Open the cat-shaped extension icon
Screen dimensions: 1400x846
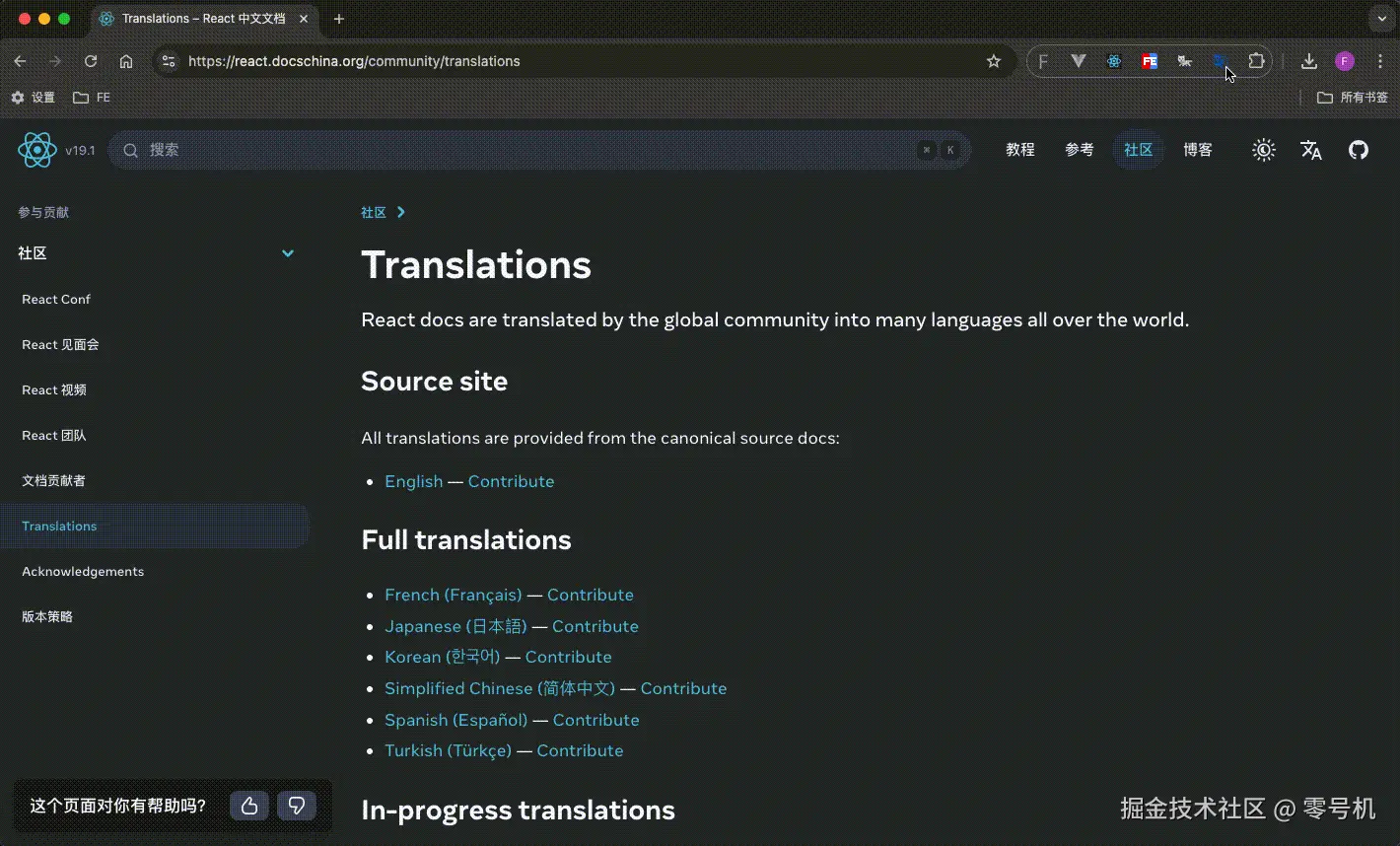point(1185,61)
